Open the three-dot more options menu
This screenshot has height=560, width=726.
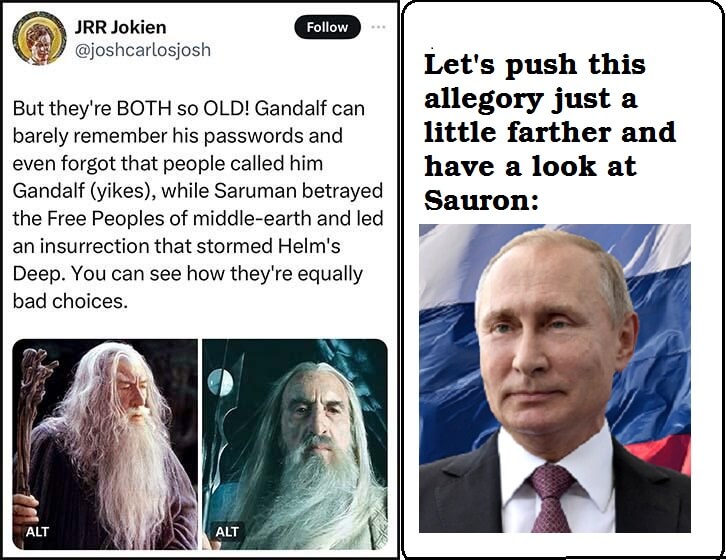pos(378,27)
